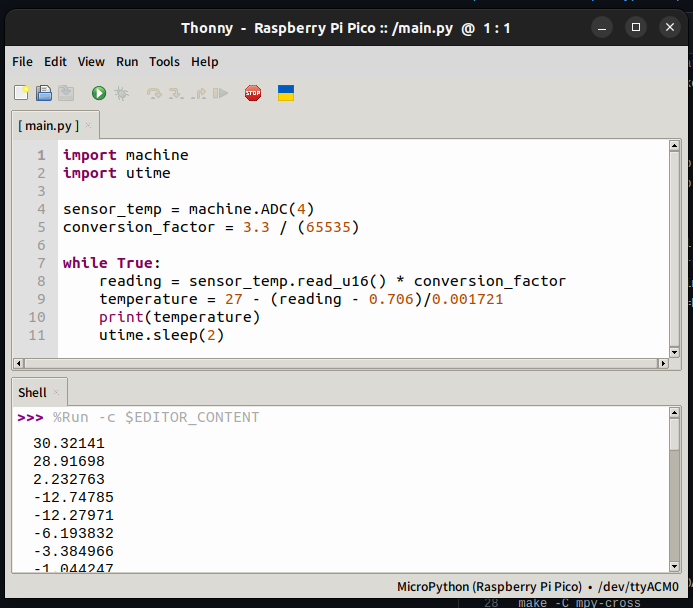Open interpreter selector MicroPython (Raspberry Pi Pico)

tap(537, 587)
